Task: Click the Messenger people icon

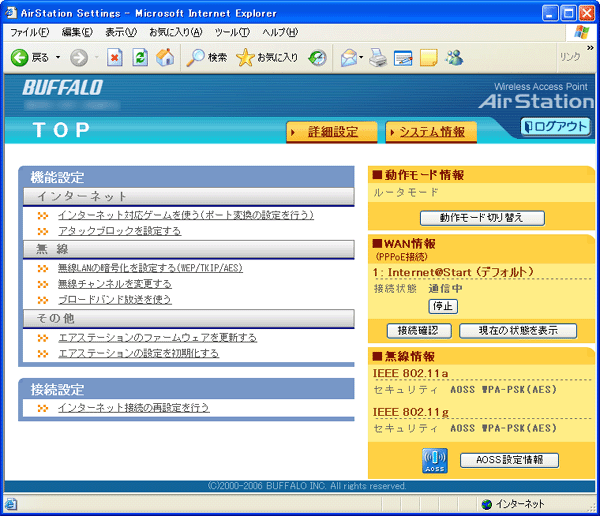Action: point(454,58)
